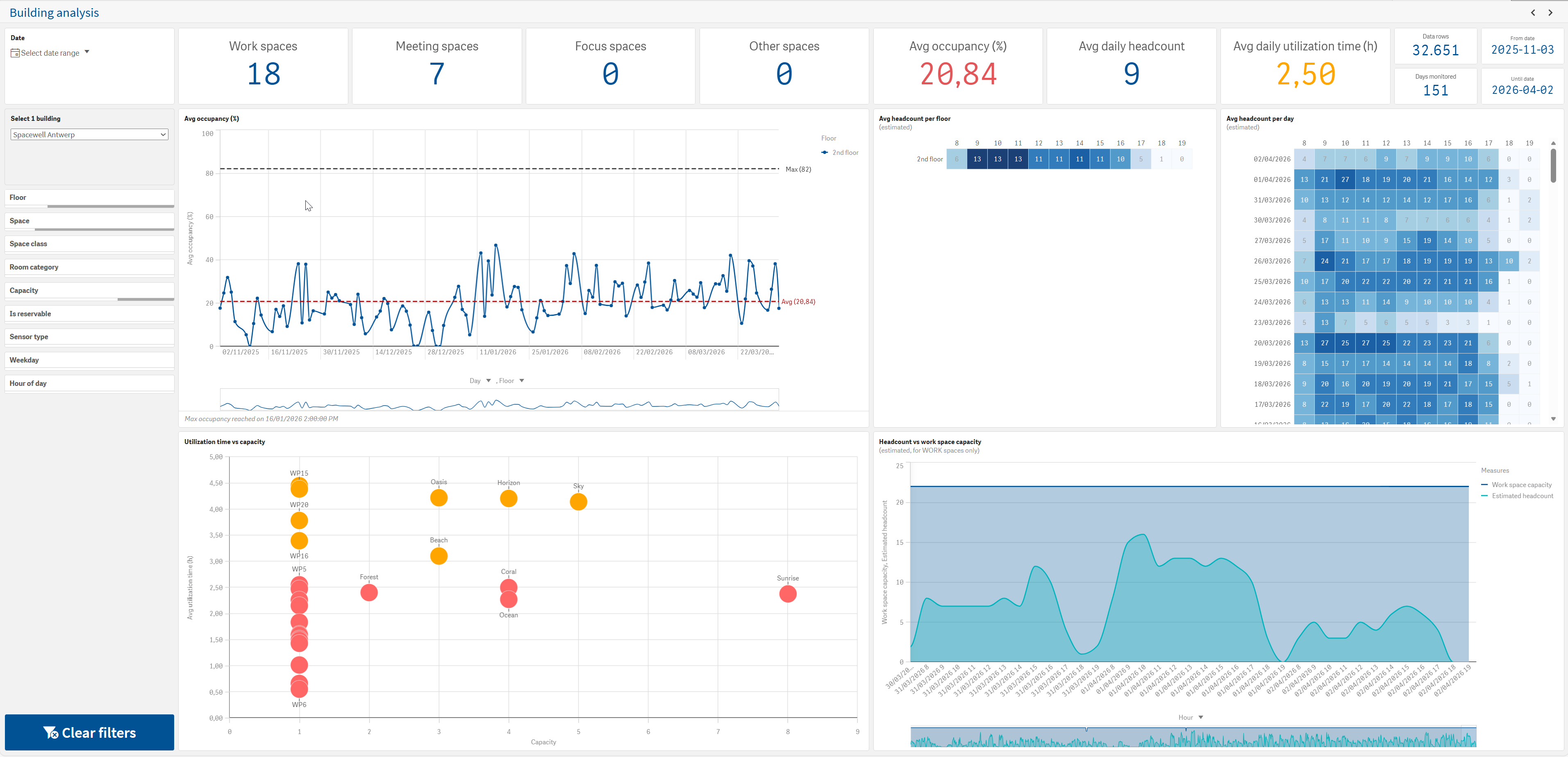Click the 2nd floor row label in heatmap
The height and width of the screenshot is (757, 1568).
point(929,159)
